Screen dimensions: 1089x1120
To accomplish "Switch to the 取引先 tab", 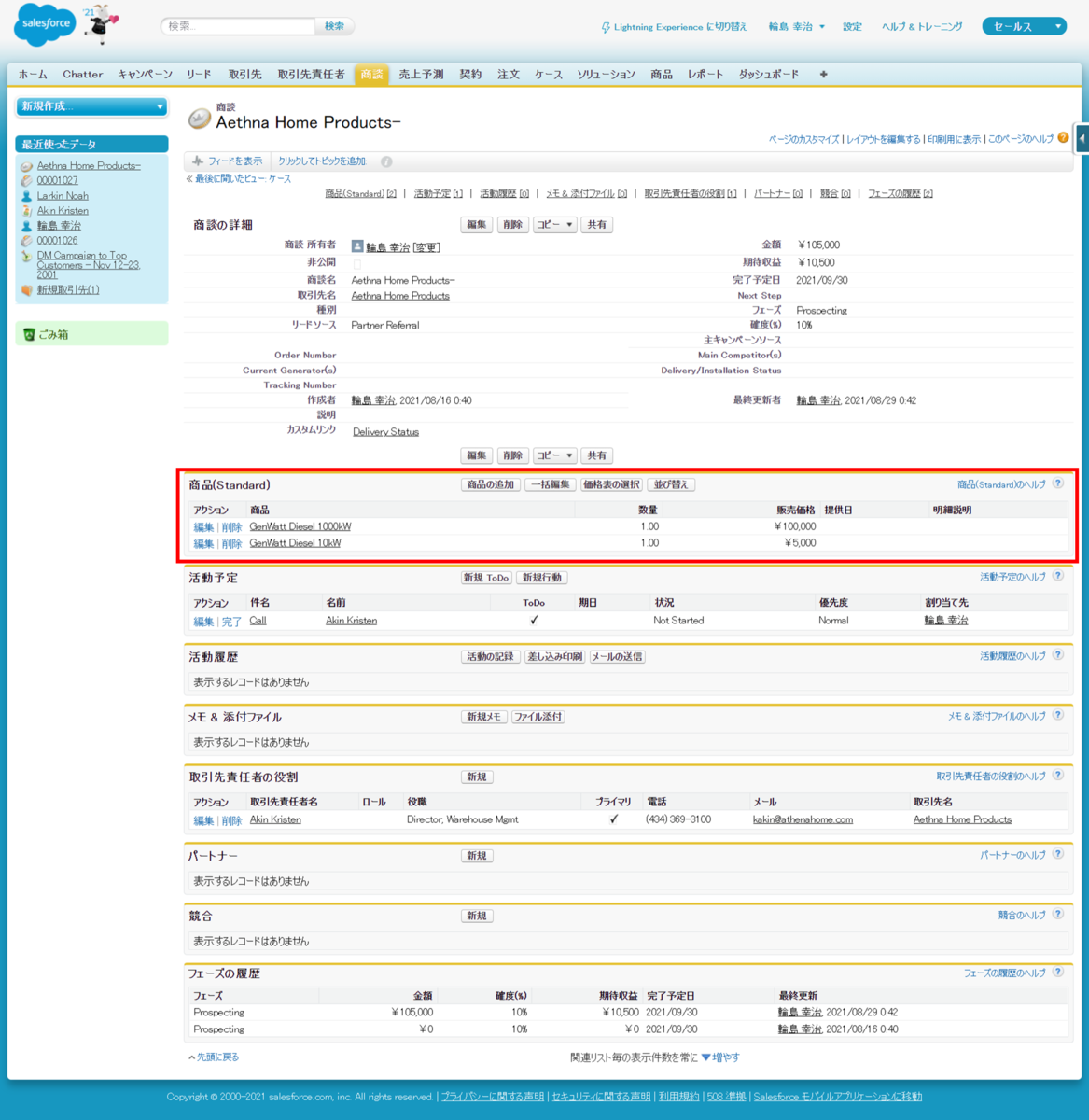I will [x=244, y=75].
